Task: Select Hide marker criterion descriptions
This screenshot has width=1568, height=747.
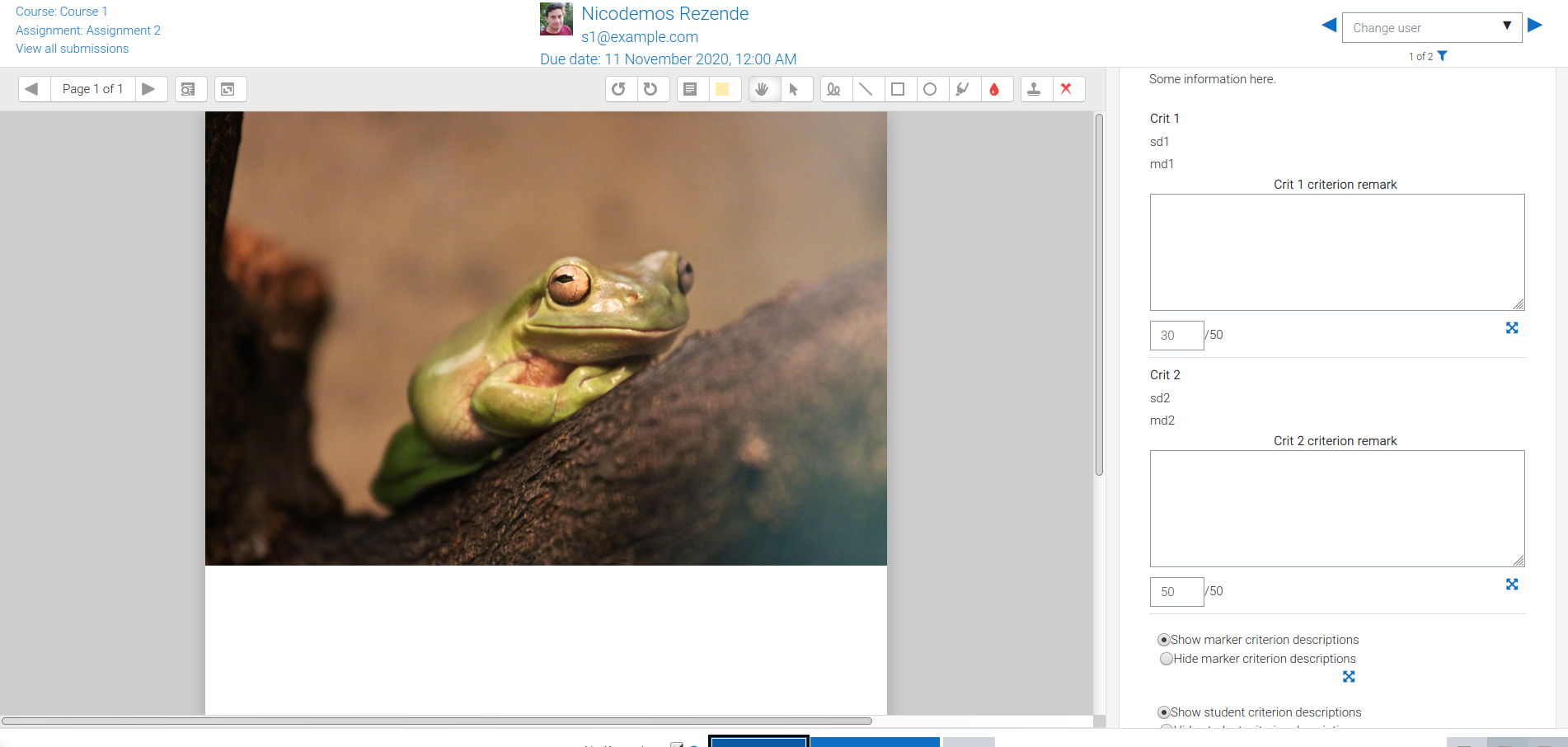Action: pos(1166,659)
